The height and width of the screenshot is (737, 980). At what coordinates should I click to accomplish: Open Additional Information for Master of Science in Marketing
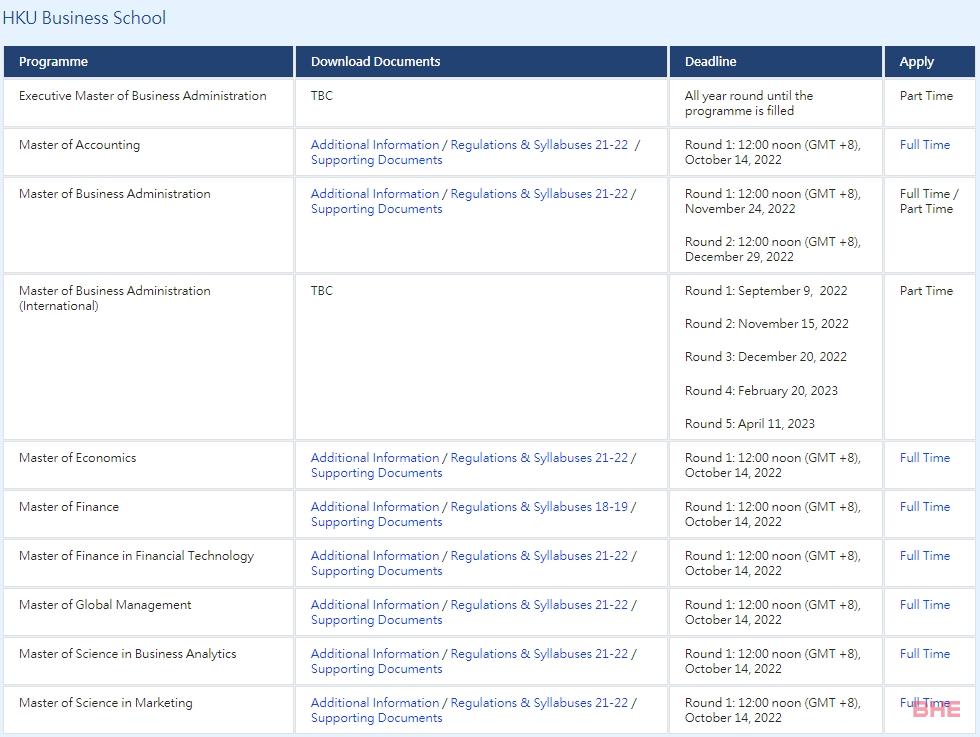point(375,703)
